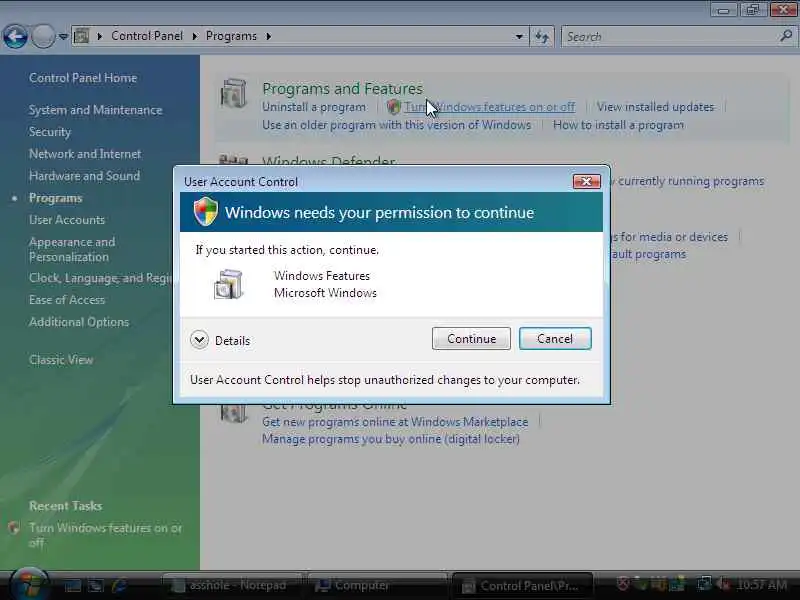Open the address bar history dropdown
This screenshot has height=600, width=800.
point(519,37)
